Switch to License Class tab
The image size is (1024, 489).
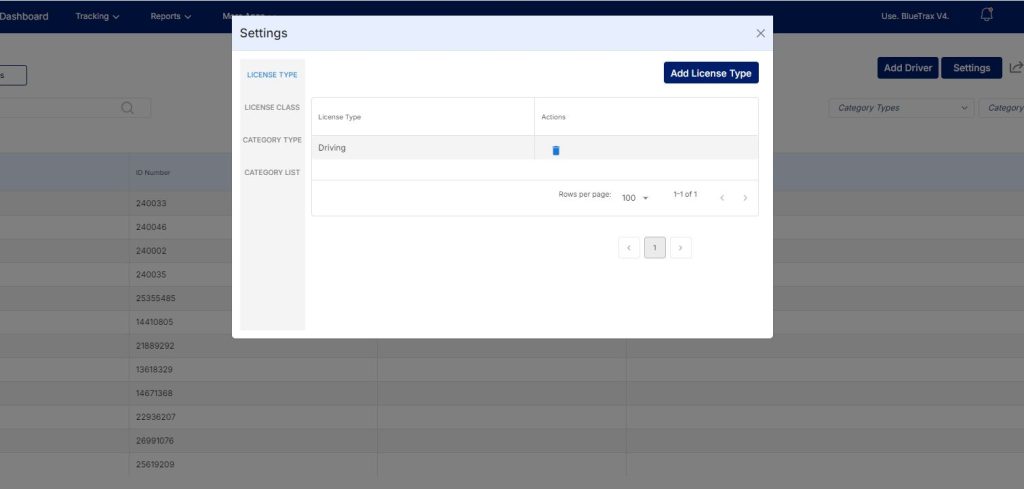click(272, 107)
